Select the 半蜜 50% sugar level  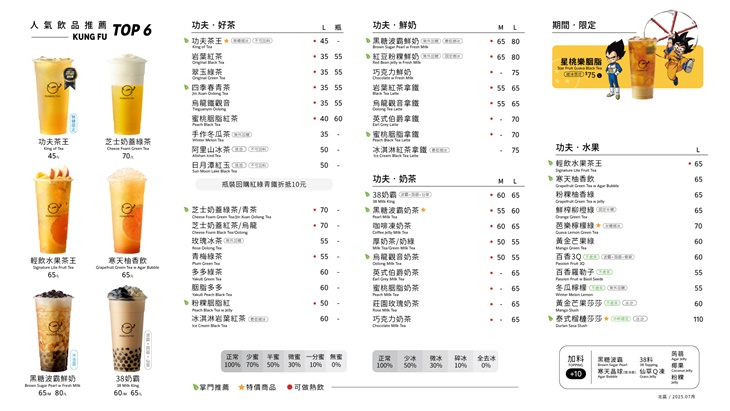tap(273, 361)
